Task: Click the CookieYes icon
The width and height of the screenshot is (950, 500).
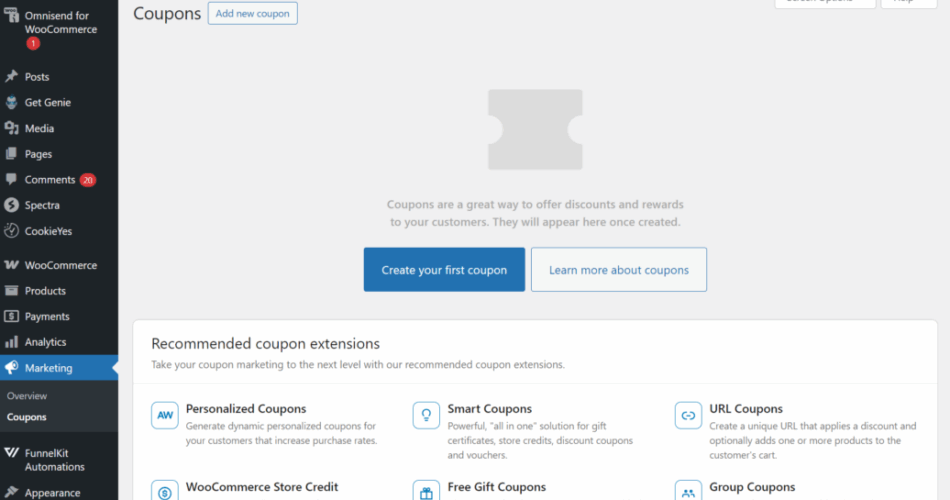Action: (x=11, y=231)
